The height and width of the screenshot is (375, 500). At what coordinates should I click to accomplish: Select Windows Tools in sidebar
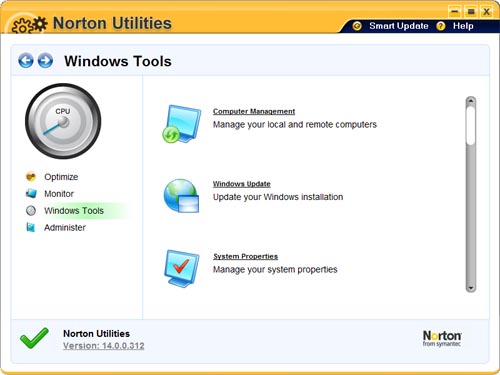pos(74,211)
